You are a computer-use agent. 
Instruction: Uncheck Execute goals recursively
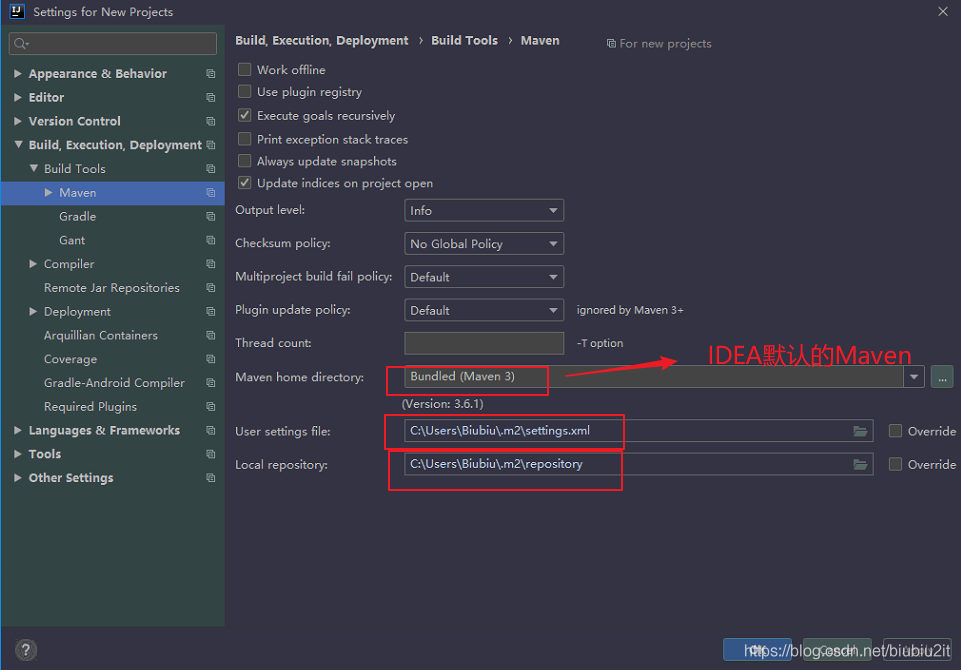click(245, 115)
